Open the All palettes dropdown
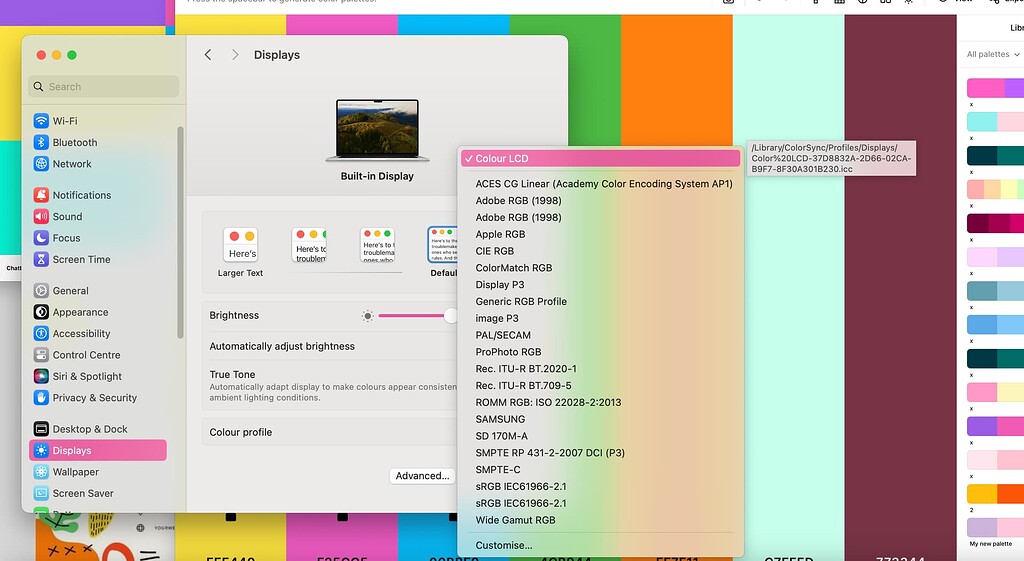Image resolution: width=1024 pixels, height=561 pixels. (x=993, y=54)
